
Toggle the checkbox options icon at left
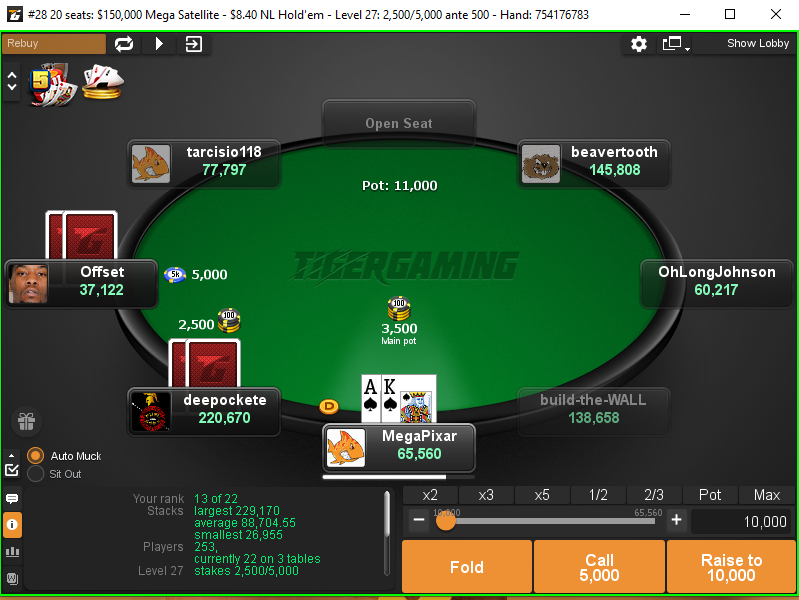(x=12, y=469)
